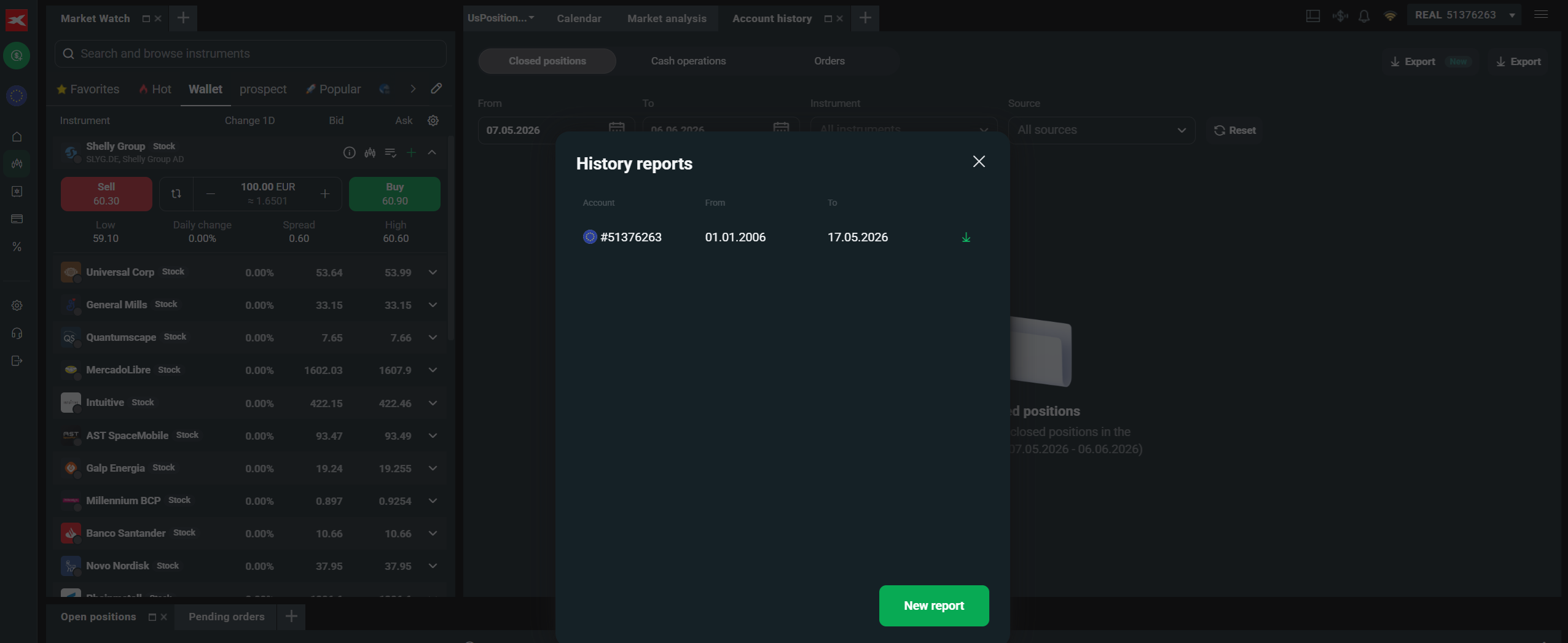This screenshot has width=1568, height=643.
Task: Open hamburger menu at top right
Action: [x=1540, y=15]
